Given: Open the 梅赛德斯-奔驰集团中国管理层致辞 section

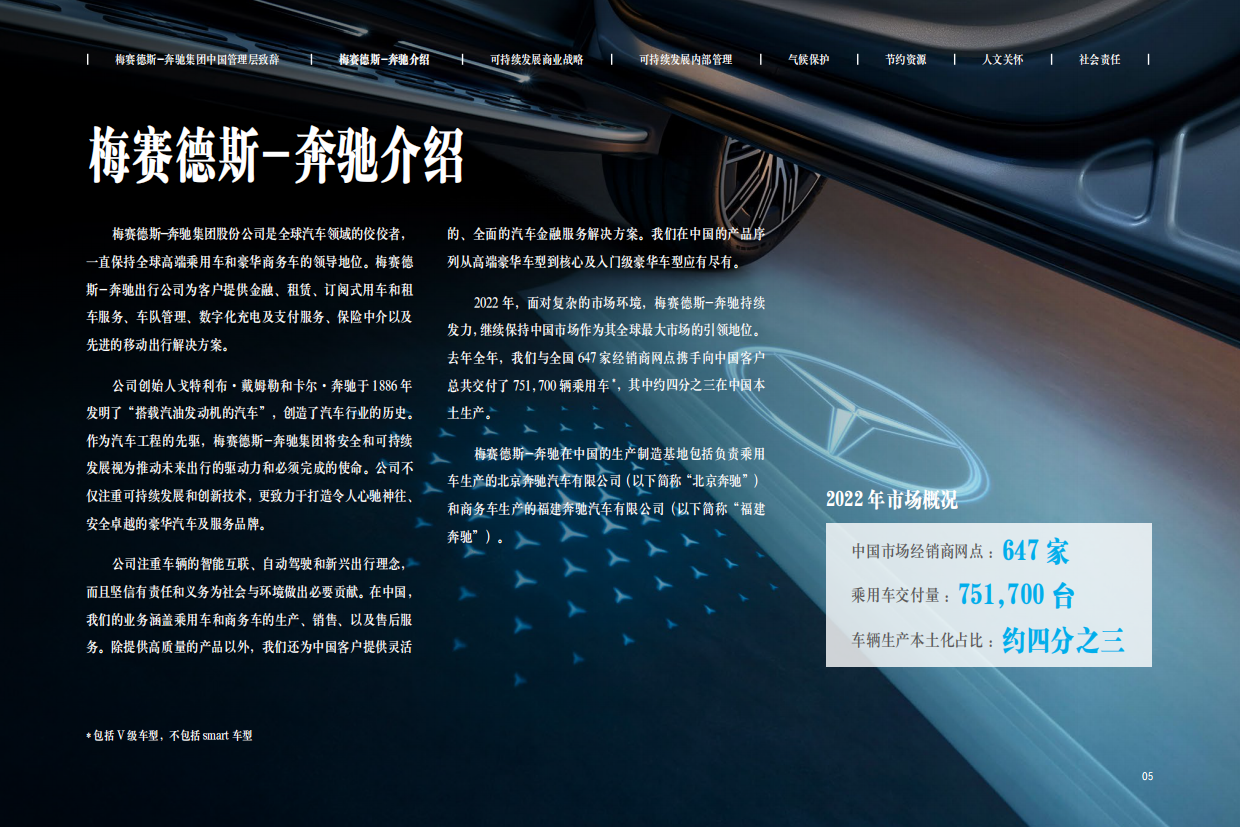Looking at the screenshot, I should [198, 59].
